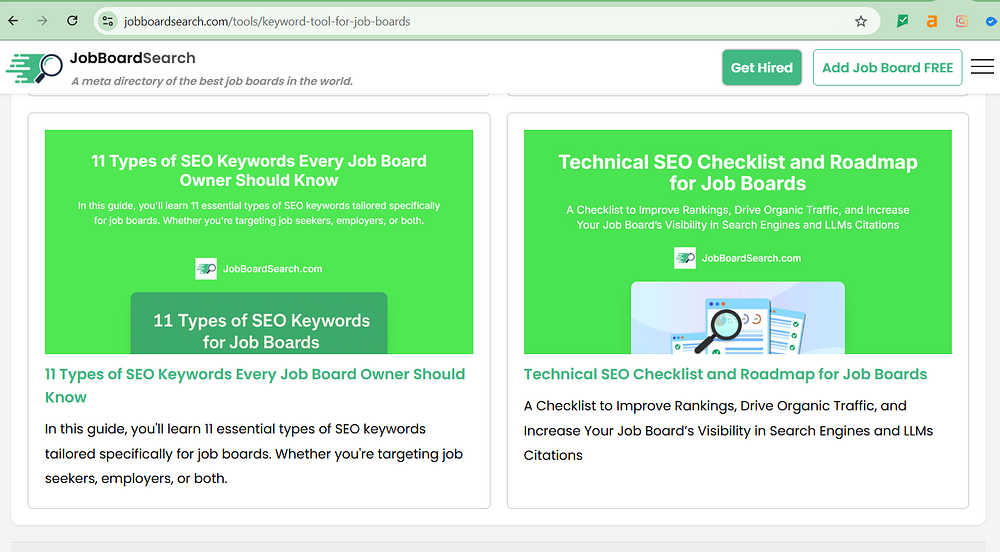Image resolution: width=1000 pixels, height=552 pixels.
Task: Open 'Technical SEO Checklist and Roadmap for Job Boards' link
Action: click(725, 374)
